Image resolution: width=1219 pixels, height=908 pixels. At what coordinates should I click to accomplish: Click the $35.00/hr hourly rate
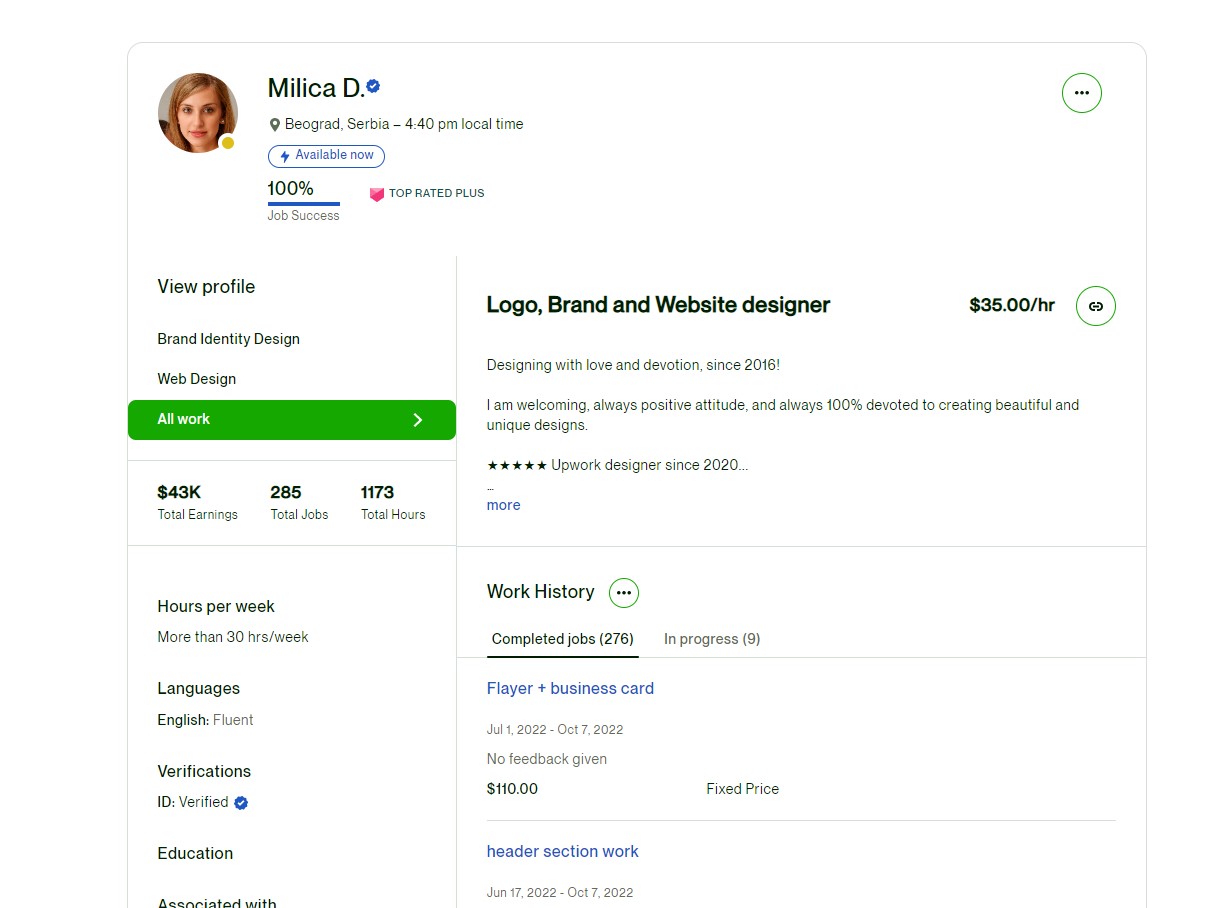1011,305
